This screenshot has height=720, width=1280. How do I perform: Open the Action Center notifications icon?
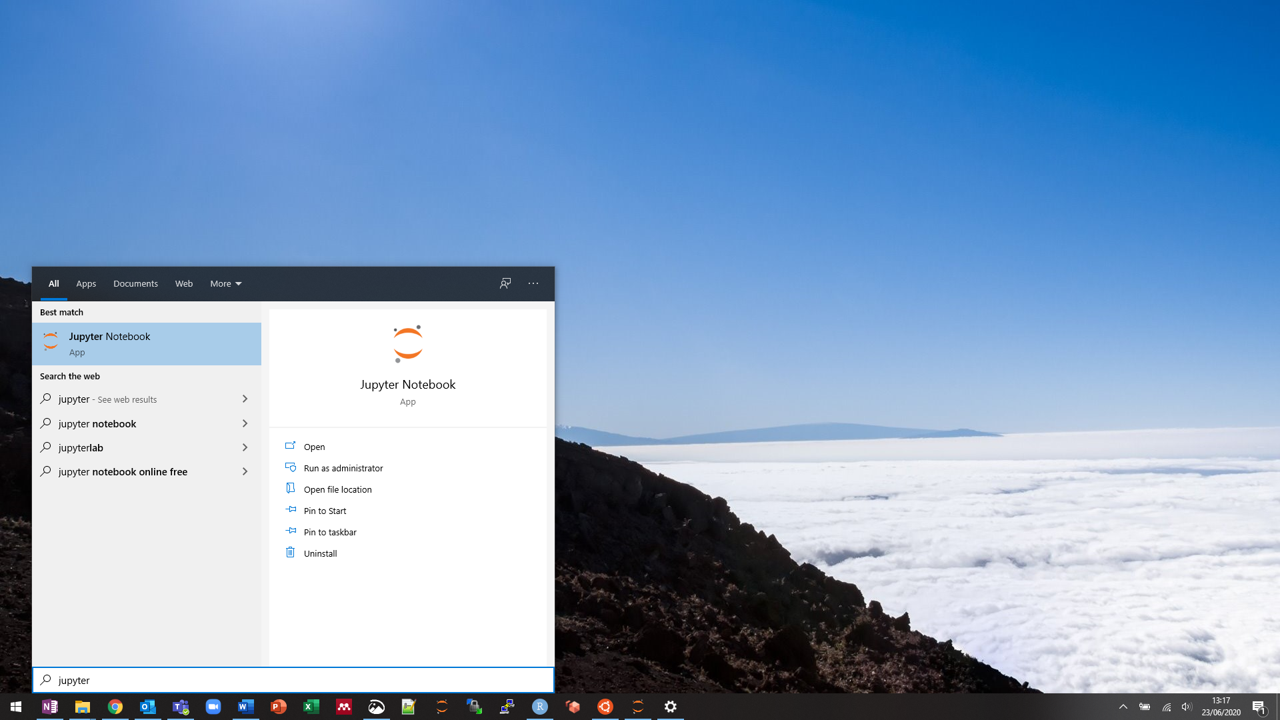click(x=1260, y=707)
